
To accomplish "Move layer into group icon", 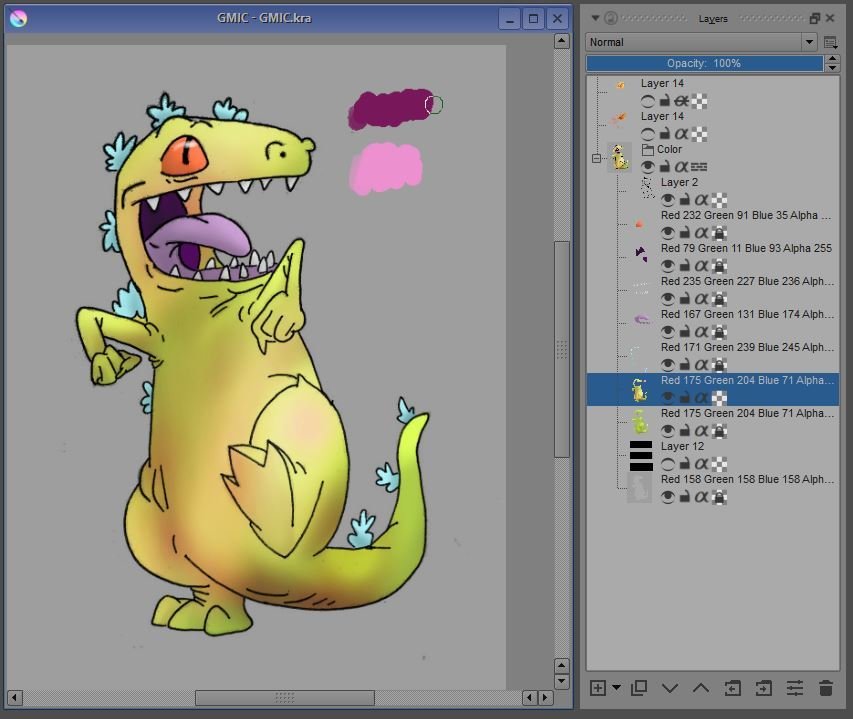I will (763, 689).
